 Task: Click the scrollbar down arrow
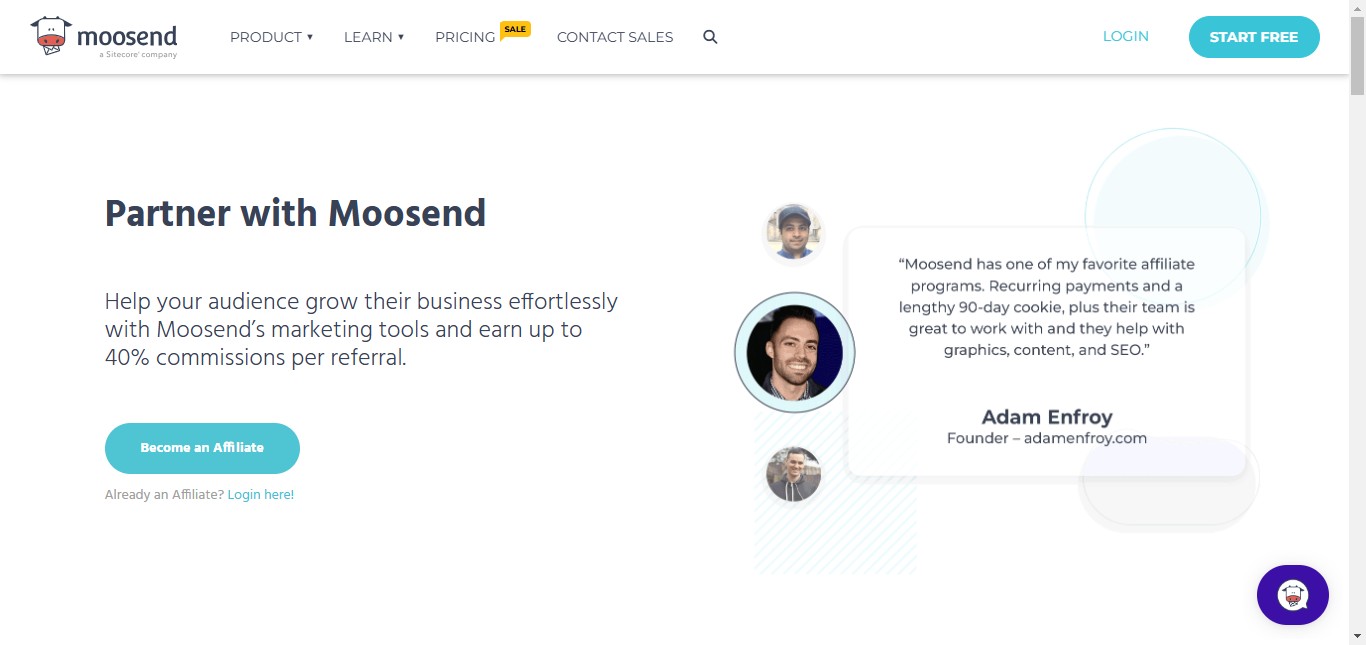point(1357,636)
